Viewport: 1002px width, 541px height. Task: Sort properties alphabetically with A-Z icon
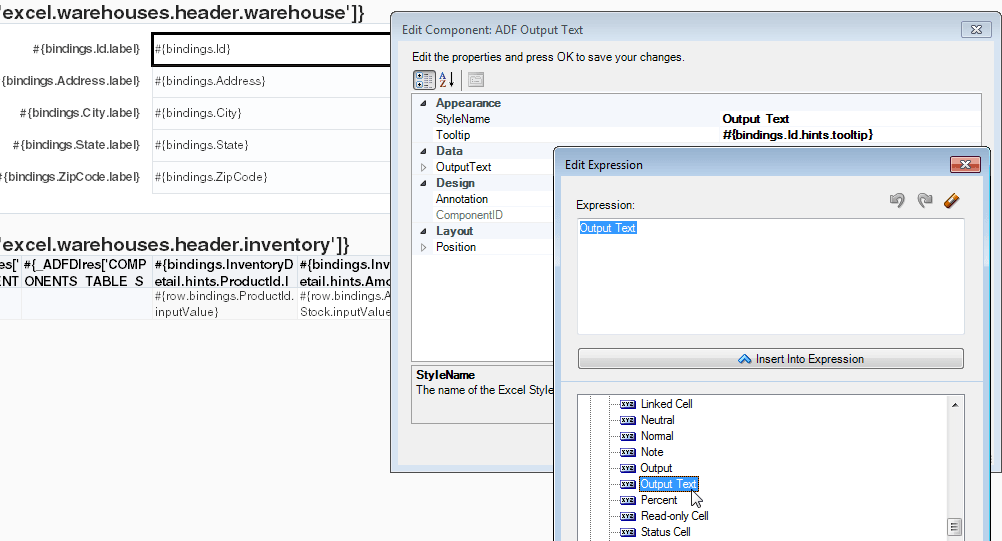[447, 80]
